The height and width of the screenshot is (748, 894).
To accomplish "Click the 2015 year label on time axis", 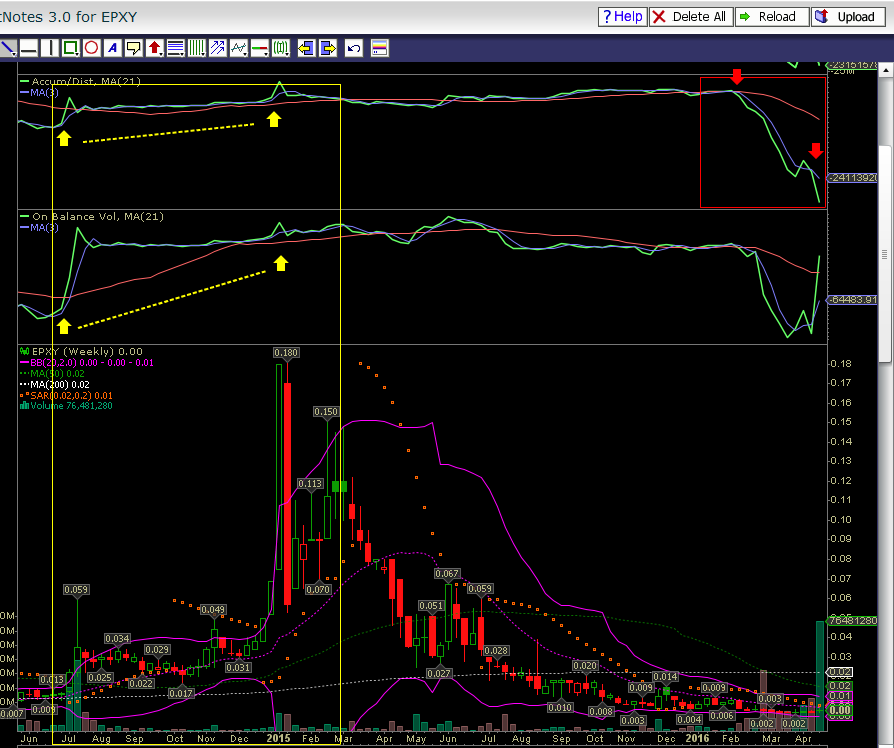I will [x=278, y=738].
